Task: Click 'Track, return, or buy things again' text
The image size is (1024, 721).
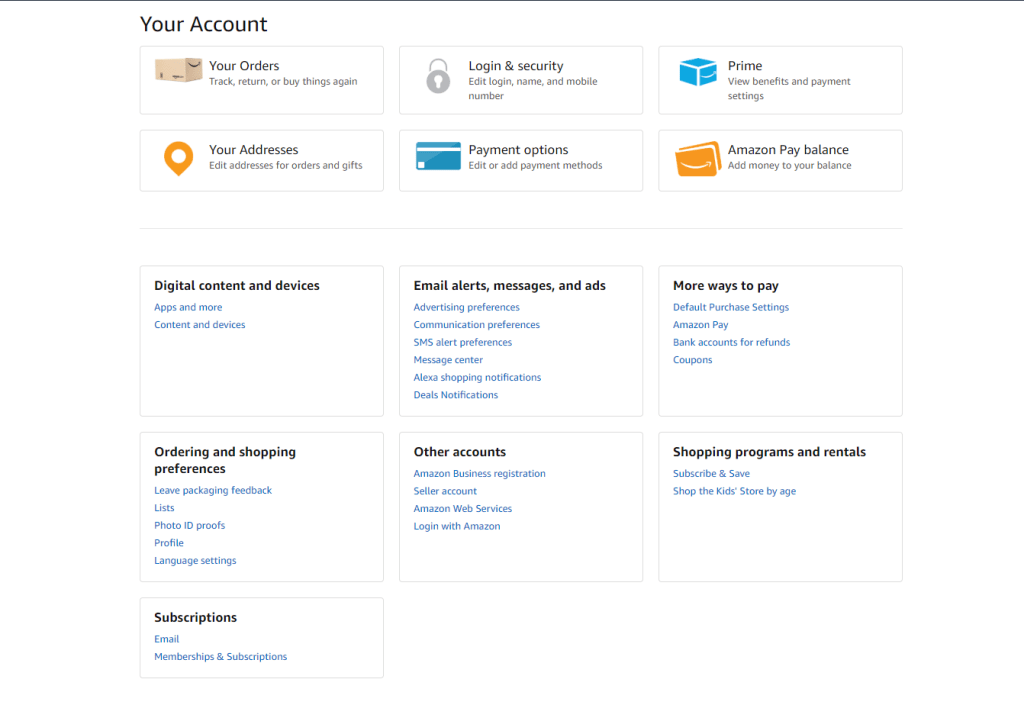Action: (x=283, y=82)
